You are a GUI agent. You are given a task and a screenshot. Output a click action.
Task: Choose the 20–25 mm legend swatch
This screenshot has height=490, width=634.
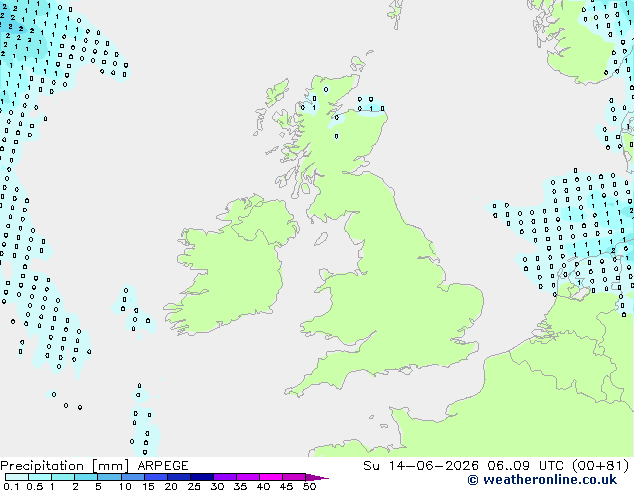pos(178,477)
